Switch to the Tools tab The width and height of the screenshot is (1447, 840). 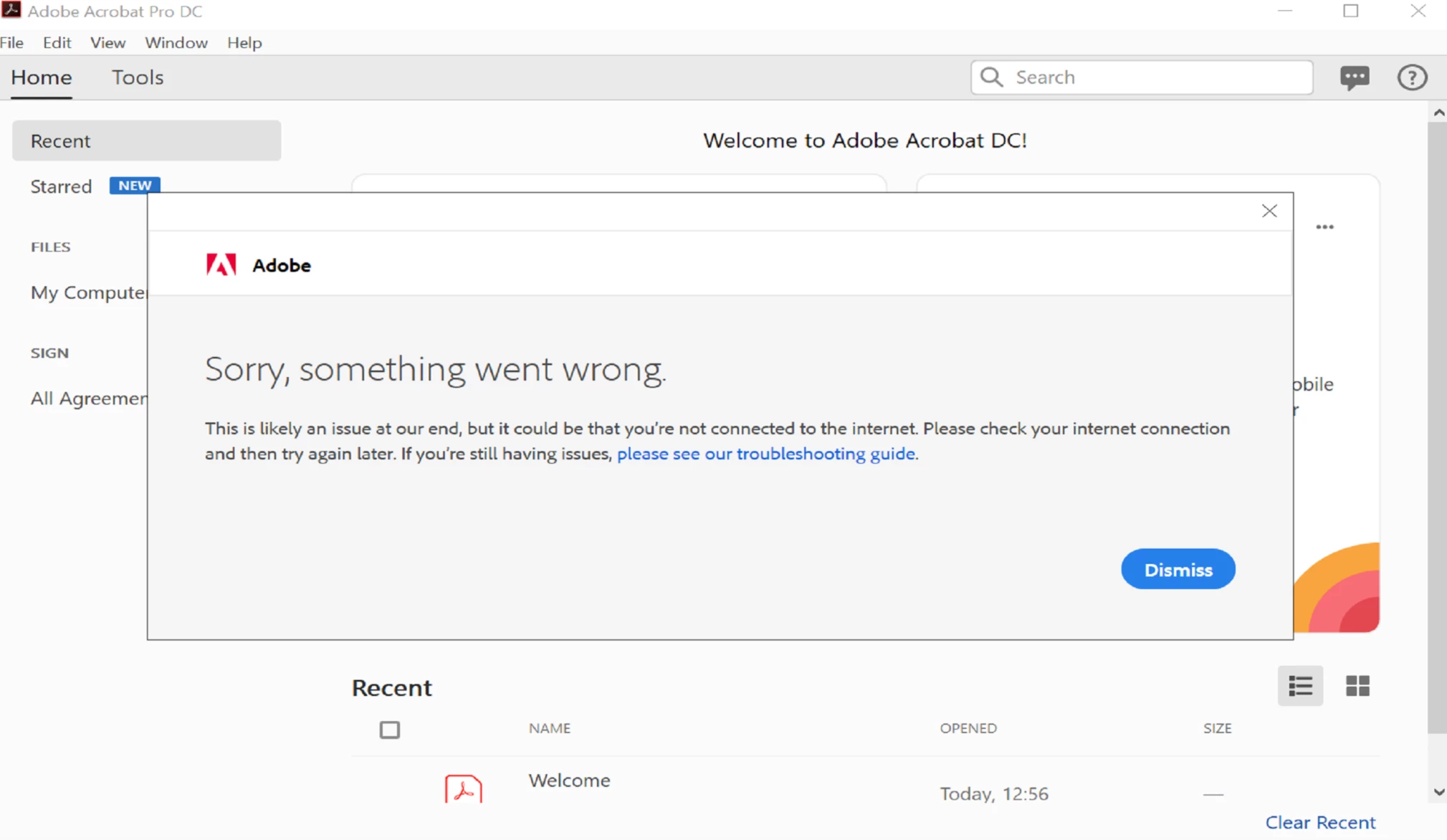click(x=138, y=77)
